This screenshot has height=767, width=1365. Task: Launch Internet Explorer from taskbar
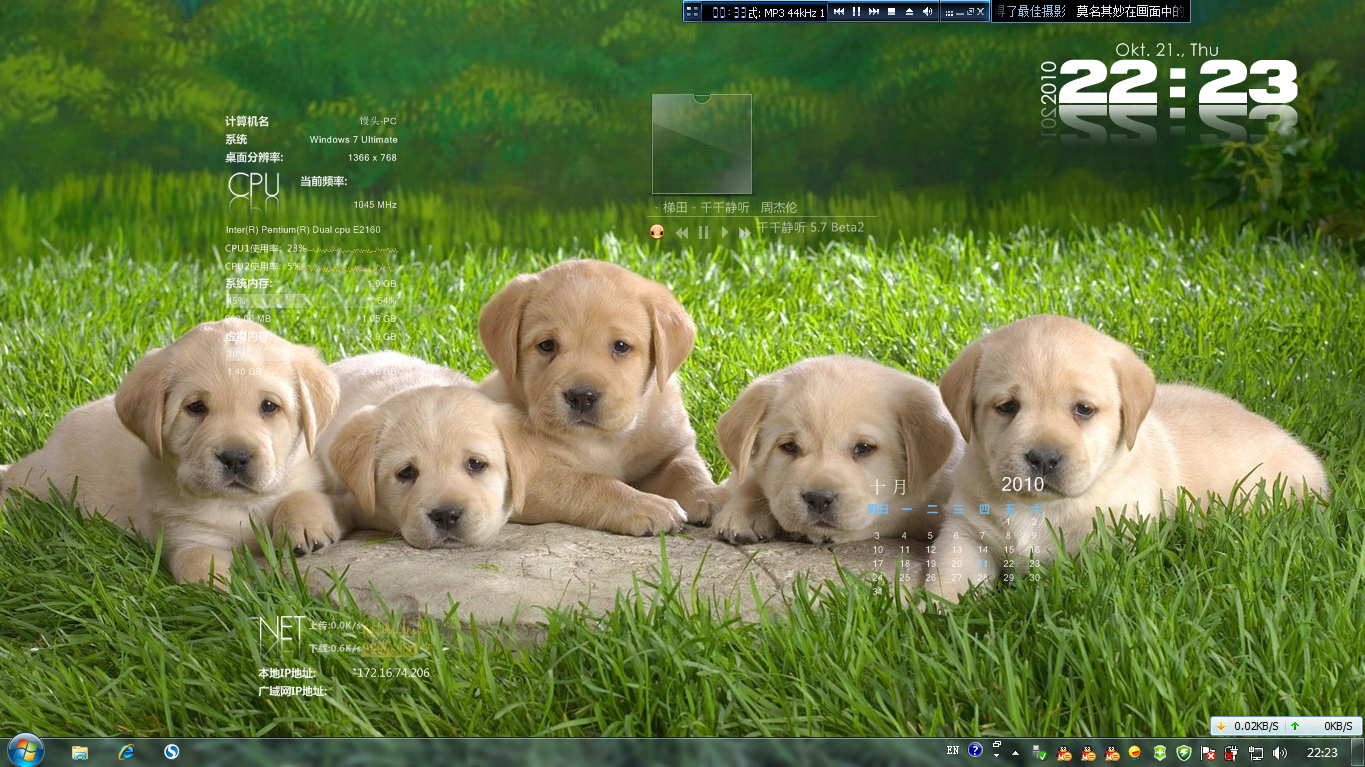126,752
